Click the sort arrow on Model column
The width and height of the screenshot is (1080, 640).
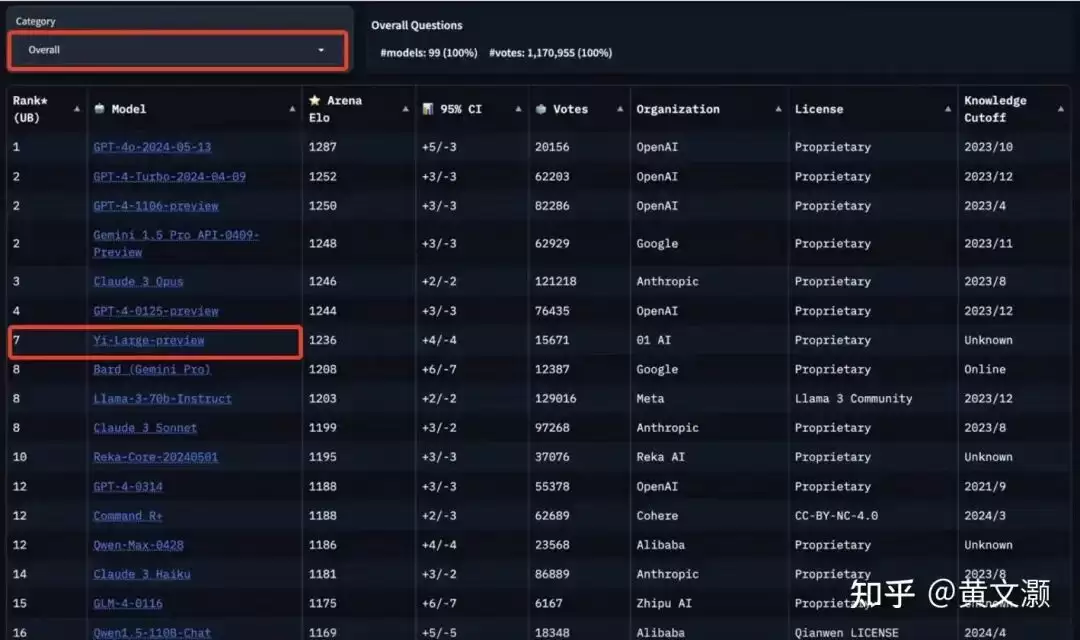tap(292, 109)
